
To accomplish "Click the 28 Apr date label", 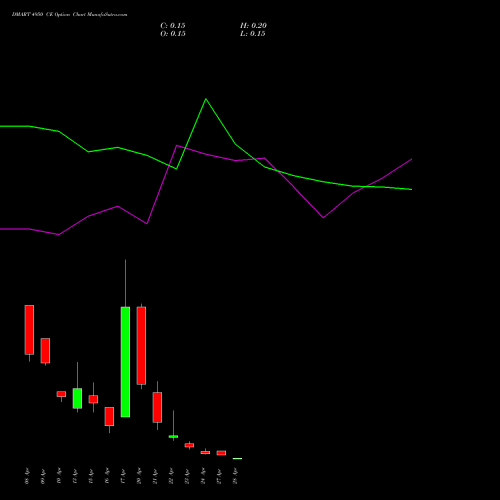I will click(x=235, y=476).
